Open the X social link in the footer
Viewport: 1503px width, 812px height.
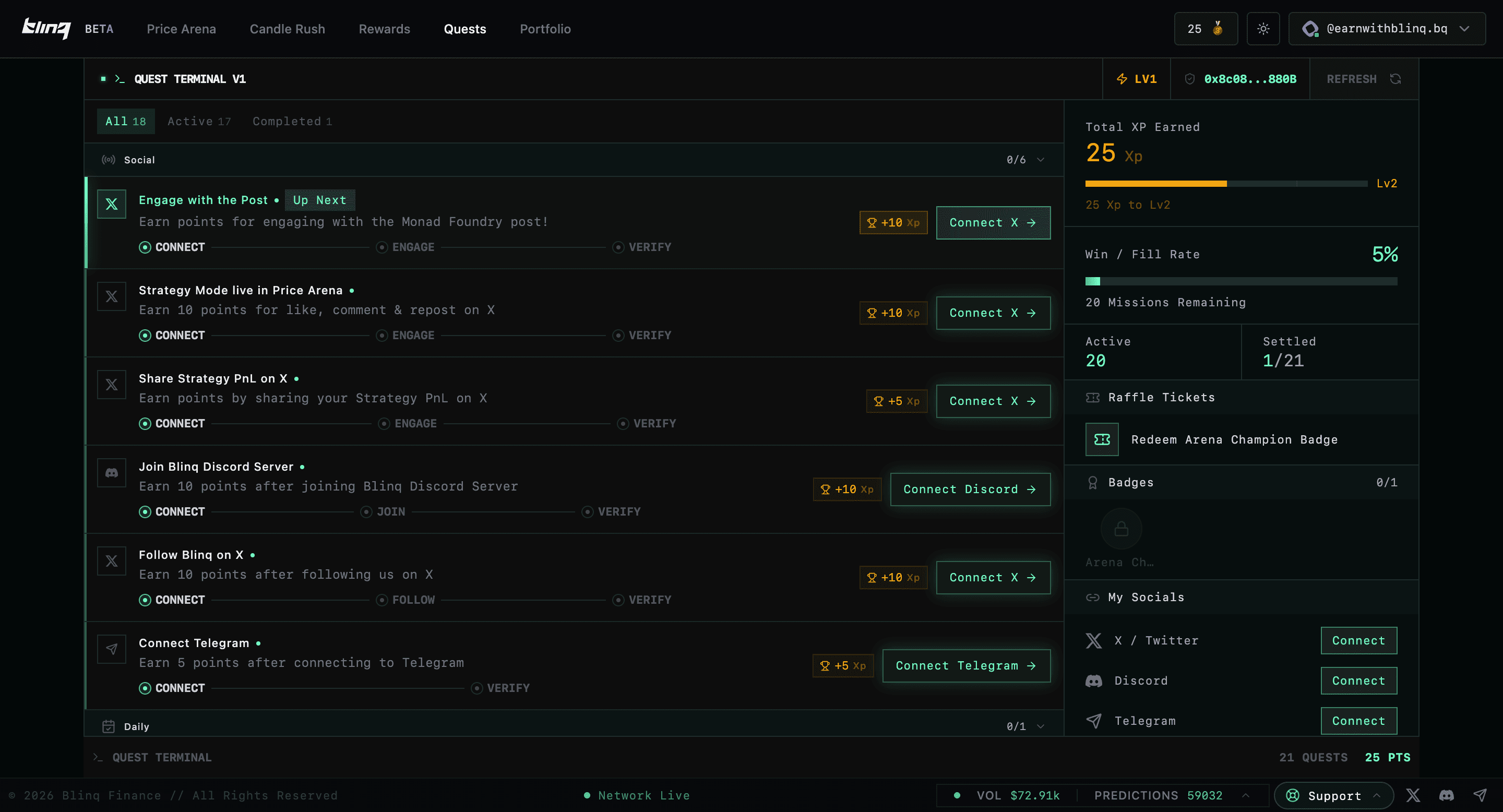click(x=1413, y=795)
